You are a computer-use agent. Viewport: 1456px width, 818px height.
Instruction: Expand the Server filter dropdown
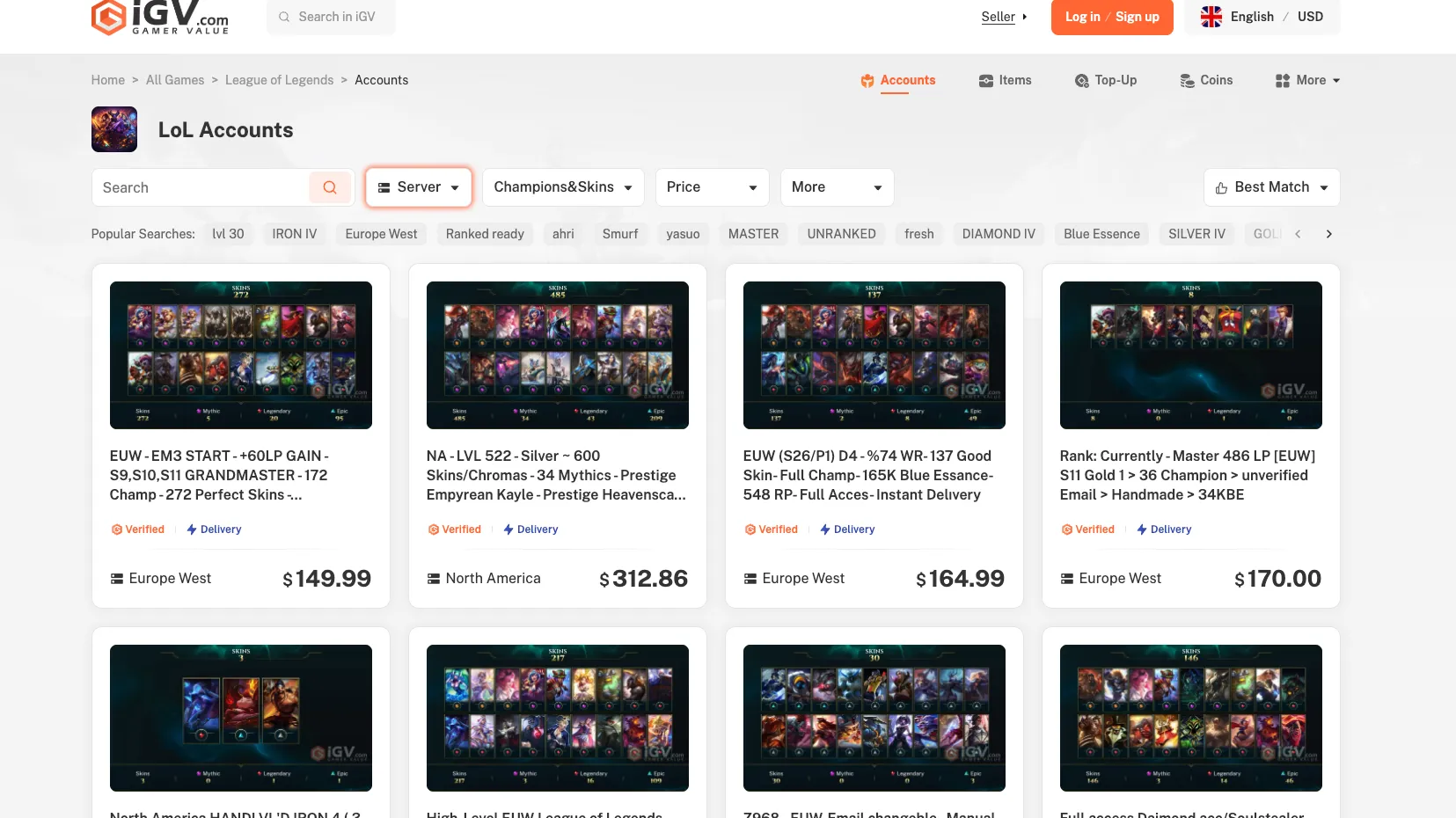coord(419,187)
